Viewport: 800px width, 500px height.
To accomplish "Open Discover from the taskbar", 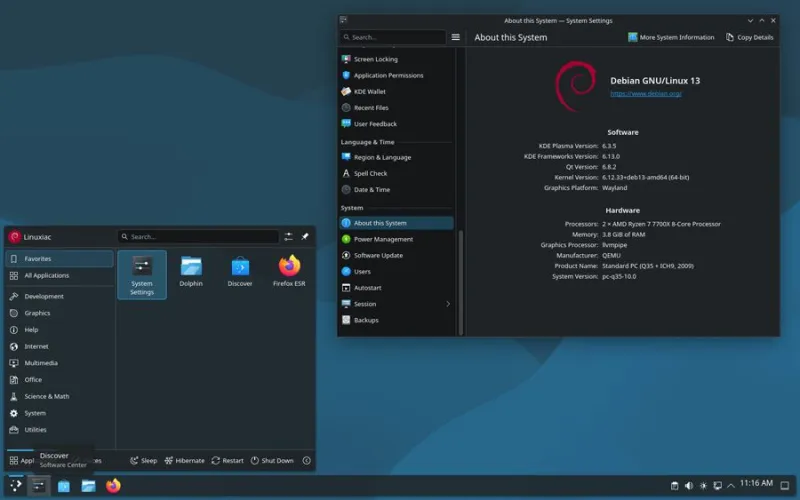I will [x=64, y=486].
